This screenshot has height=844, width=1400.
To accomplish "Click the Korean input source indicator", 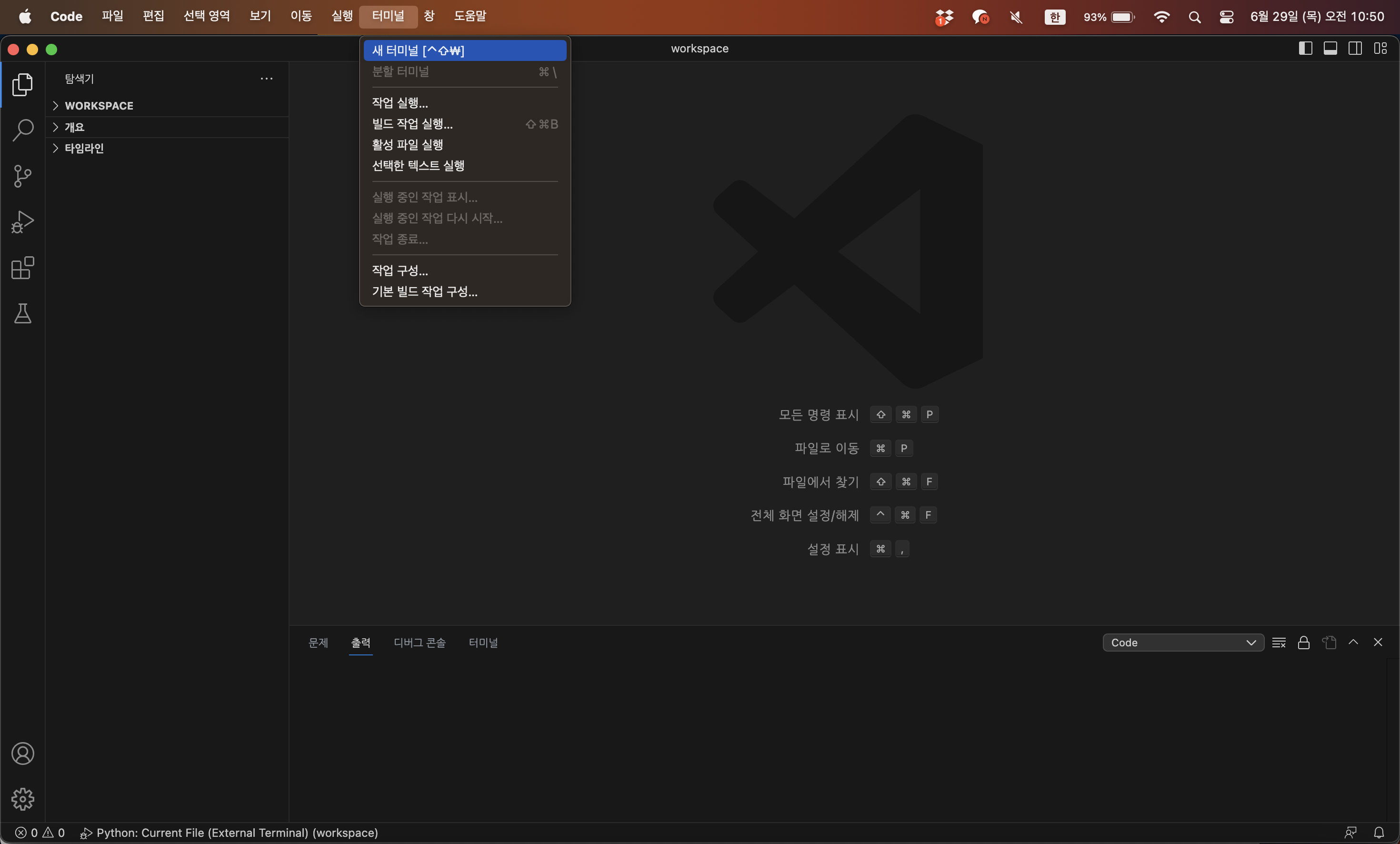I will coord(1055,17).
